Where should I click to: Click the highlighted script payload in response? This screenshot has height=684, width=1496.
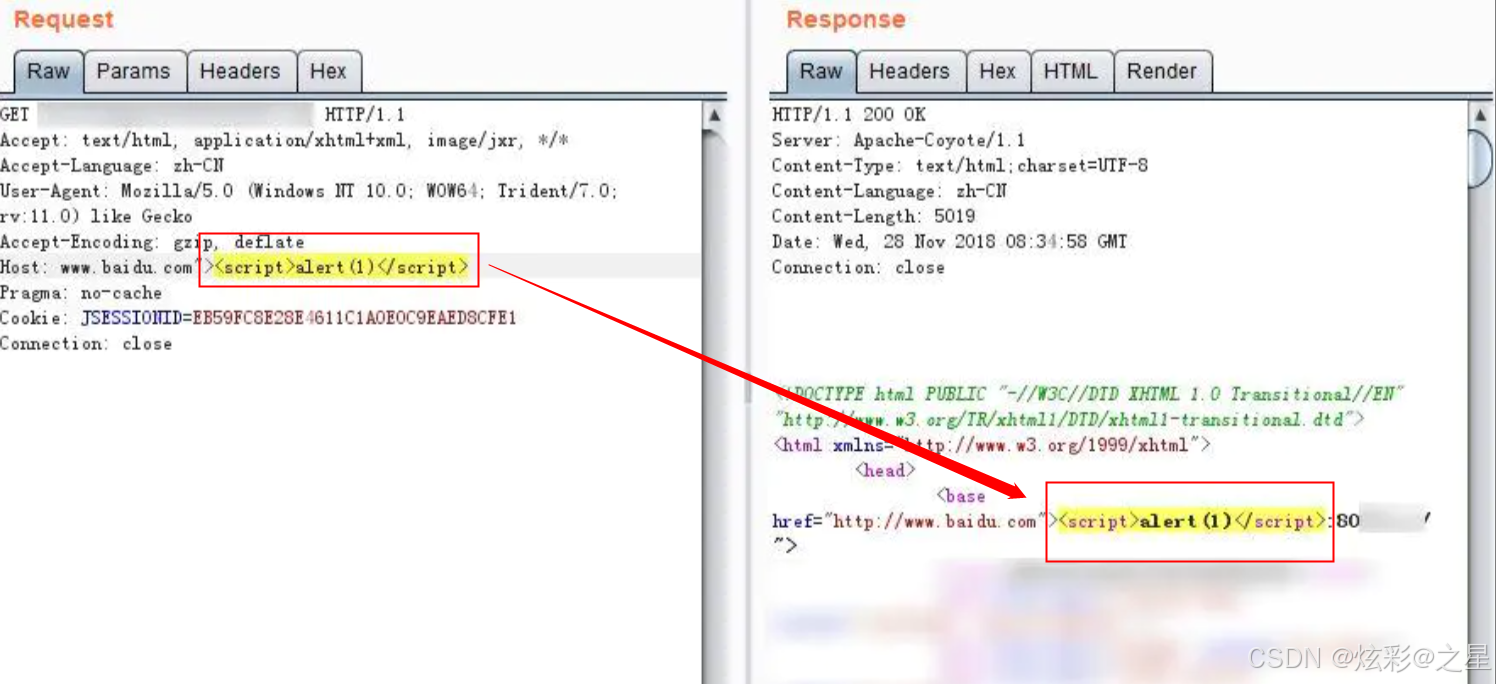pyautogui.click(x=1192, y=521)
